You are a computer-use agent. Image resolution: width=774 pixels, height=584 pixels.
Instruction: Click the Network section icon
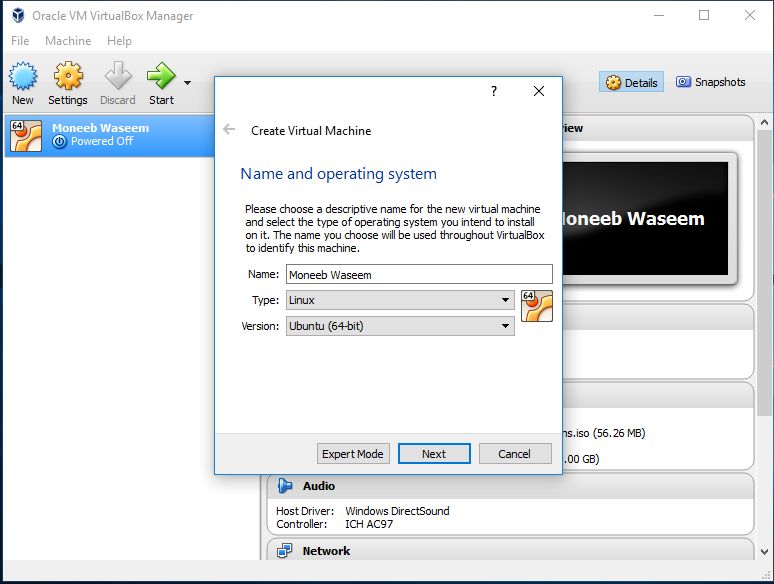tap(284, 550)
